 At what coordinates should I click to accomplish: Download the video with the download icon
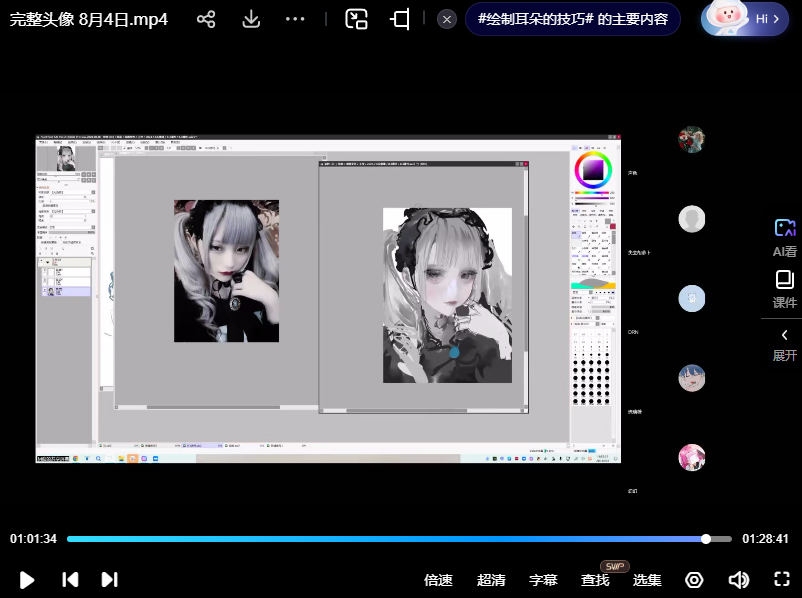tap(251, 19)
